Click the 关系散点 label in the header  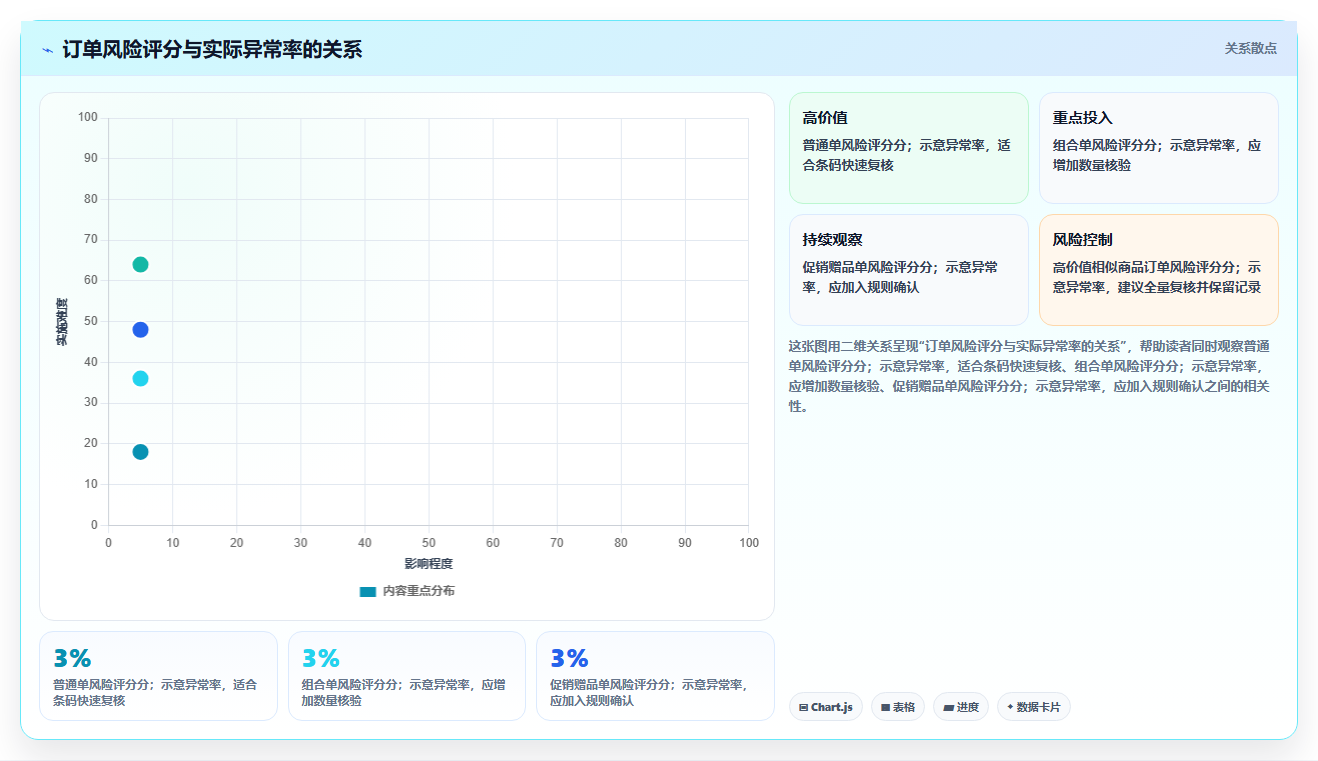pyautogui.click(x=1251, y=48)
